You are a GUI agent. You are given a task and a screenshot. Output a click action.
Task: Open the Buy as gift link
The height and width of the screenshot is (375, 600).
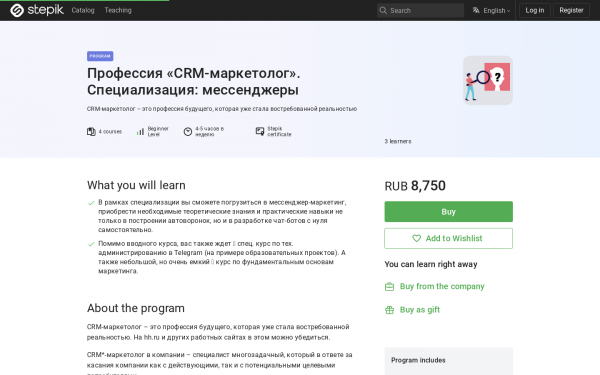coord(420,310)
